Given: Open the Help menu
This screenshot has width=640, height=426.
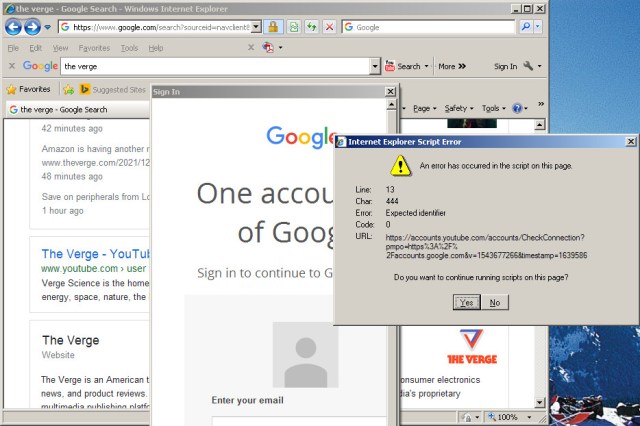Looking at the screenshot, I should [x=156, y=48].
